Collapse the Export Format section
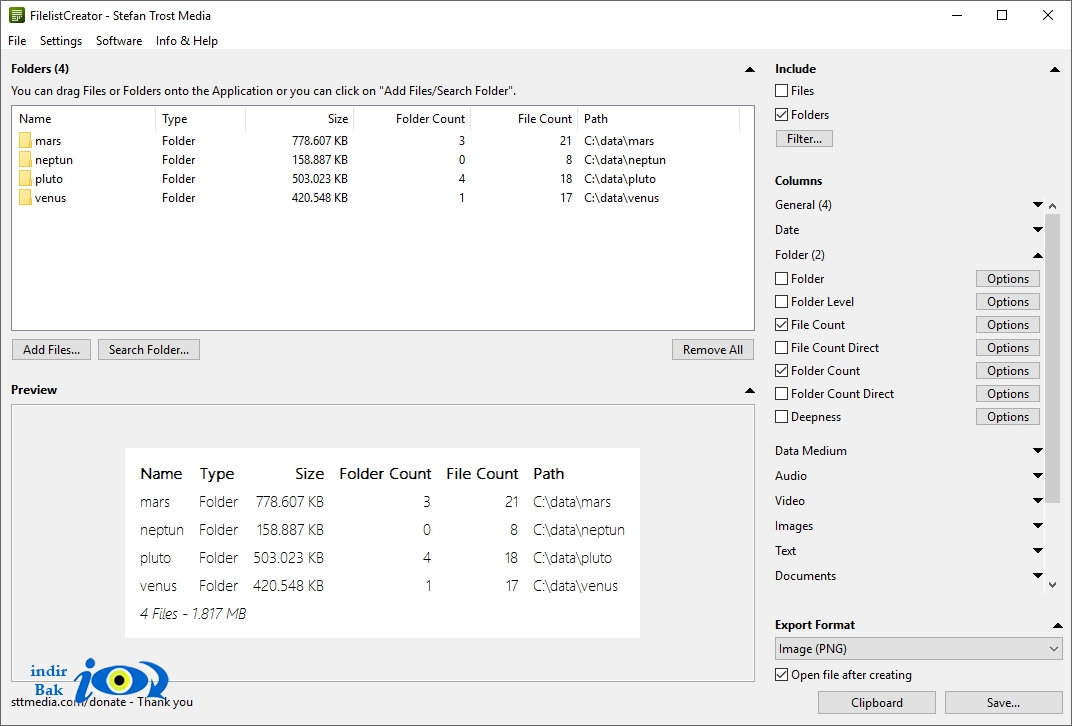 (1058, 626)
